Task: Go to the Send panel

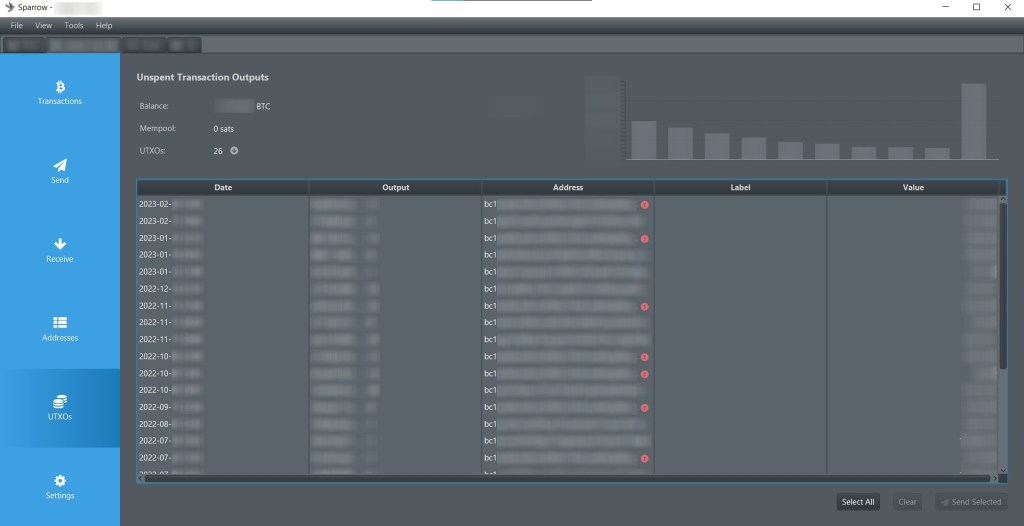Action: pyautogui.click(x=60, y=171)
